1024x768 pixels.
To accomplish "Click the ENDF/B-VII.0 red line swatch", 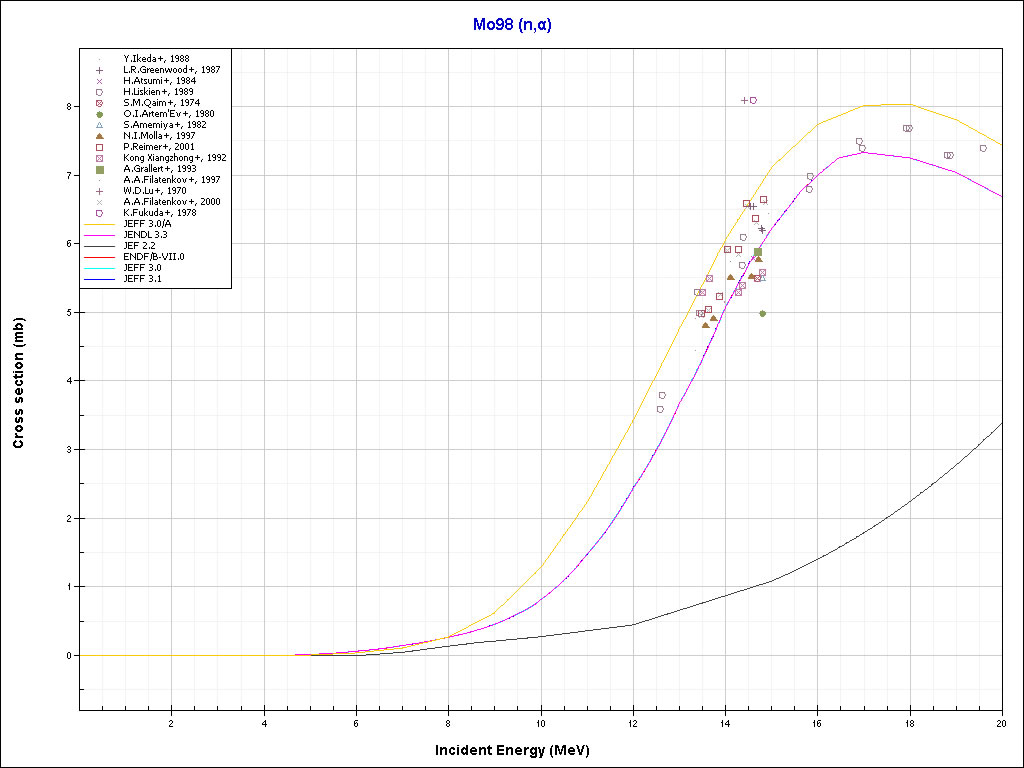I will pyautogui.click(x=100, y=257).
